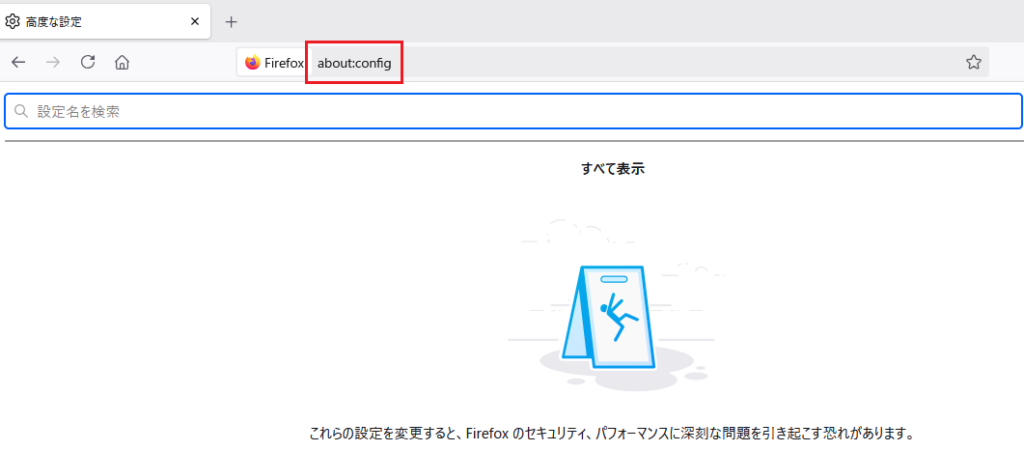Viewport: 1024px width, 451px height.
Task: Click the falling figure on the warning sign
Action: pyautogui.click(x=617, y=317)
